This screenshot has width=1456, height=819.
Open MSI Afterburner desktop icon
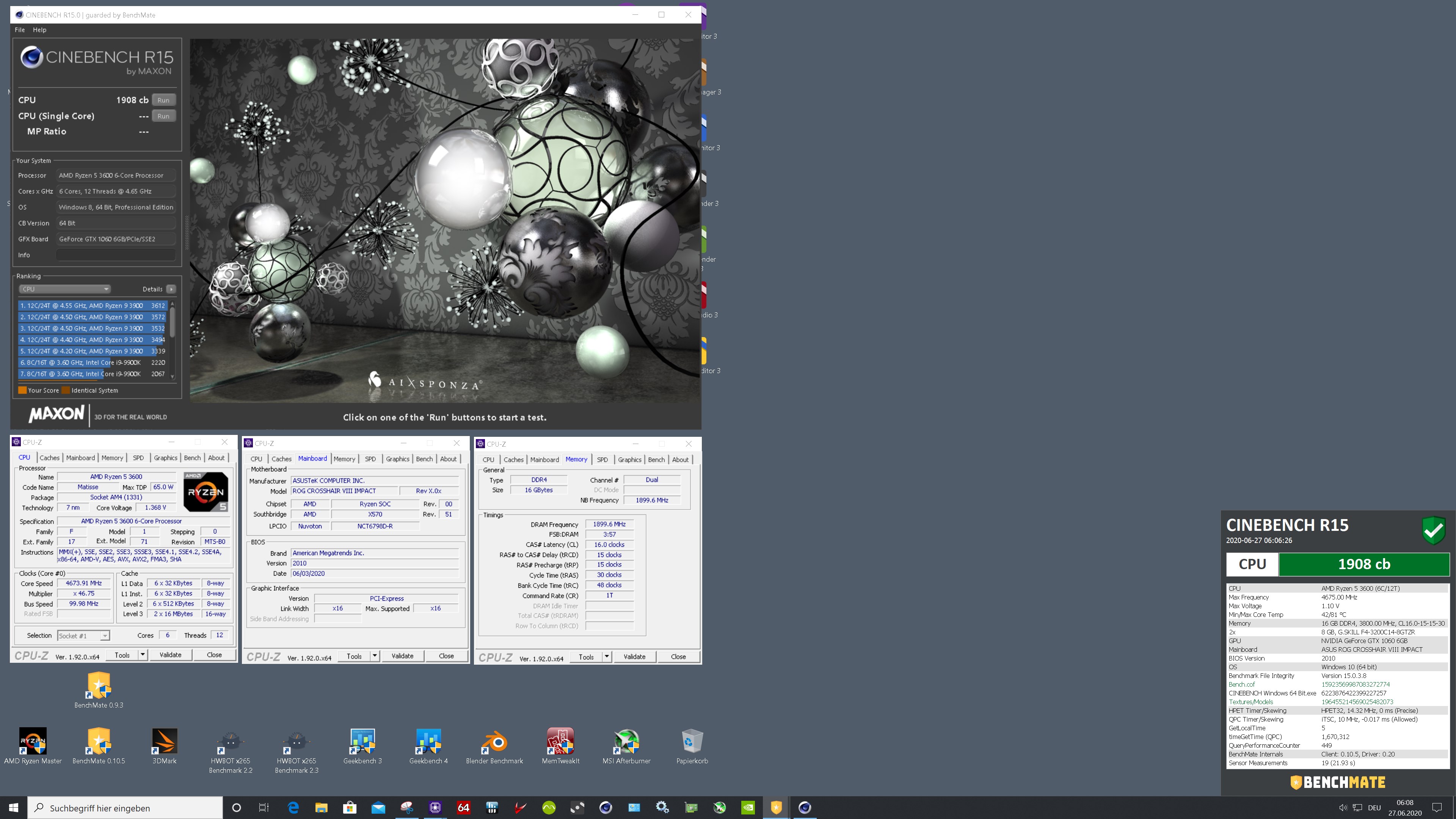point(626,746)
